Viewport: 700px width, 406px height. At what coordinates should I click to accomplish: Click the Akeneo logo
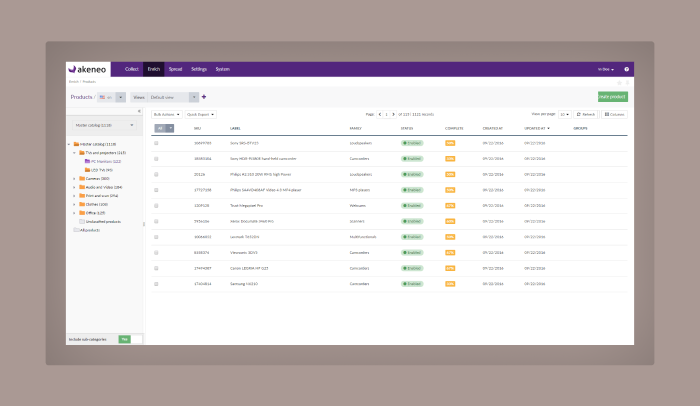tap(87, 69)
